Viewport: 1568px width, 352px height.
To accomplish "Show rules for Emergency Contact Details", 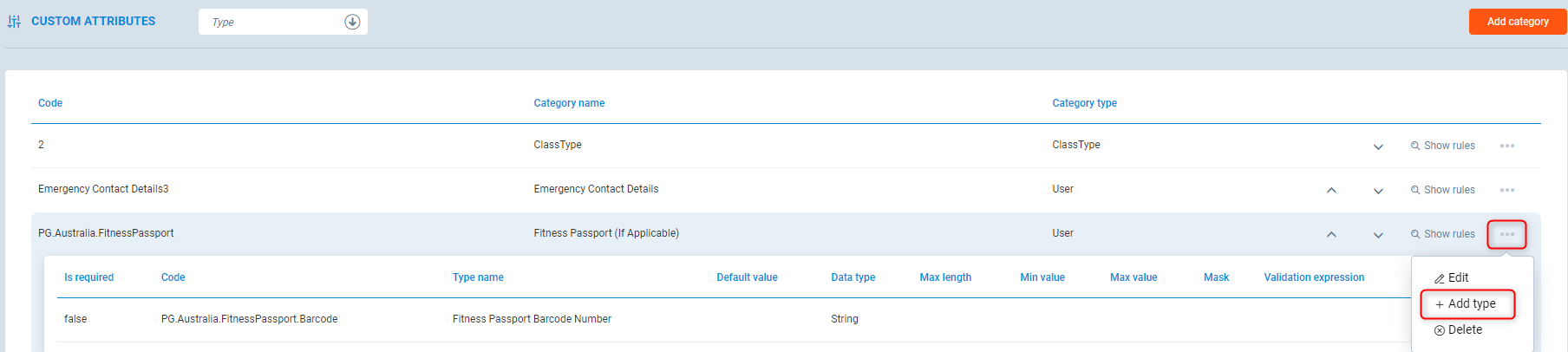I will pos(1442,190).
